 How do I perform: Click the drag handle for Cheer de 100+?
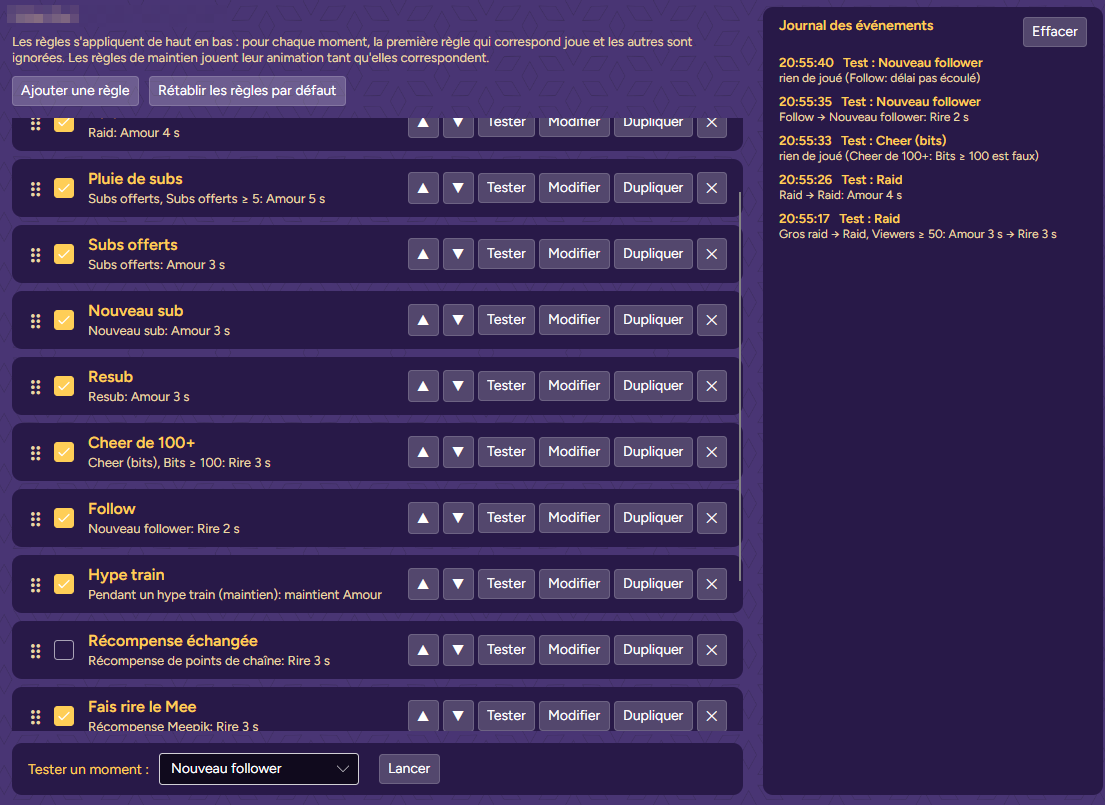35,453
